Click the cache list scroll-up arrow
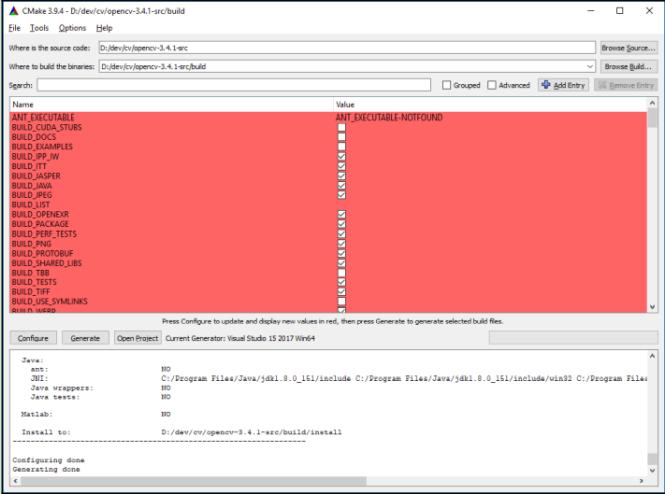The height and width of the screenshot is (494, 665). click(653, 103)
